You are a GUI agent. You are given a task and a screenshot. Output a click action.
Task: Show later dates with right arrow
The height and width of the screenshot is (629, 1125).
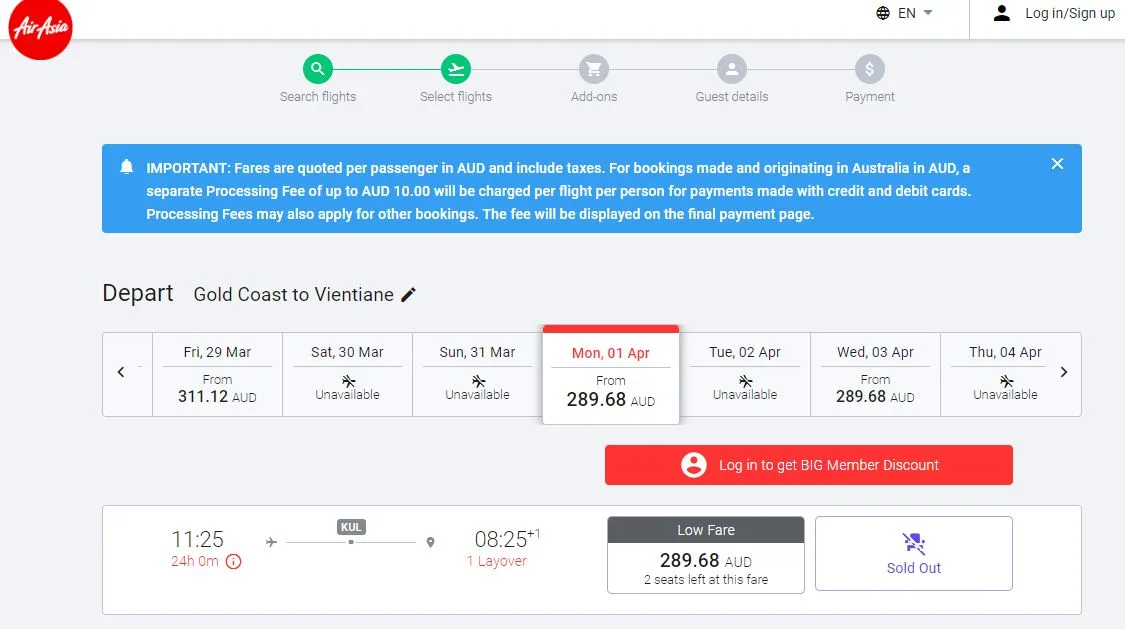coord(1064,372)
